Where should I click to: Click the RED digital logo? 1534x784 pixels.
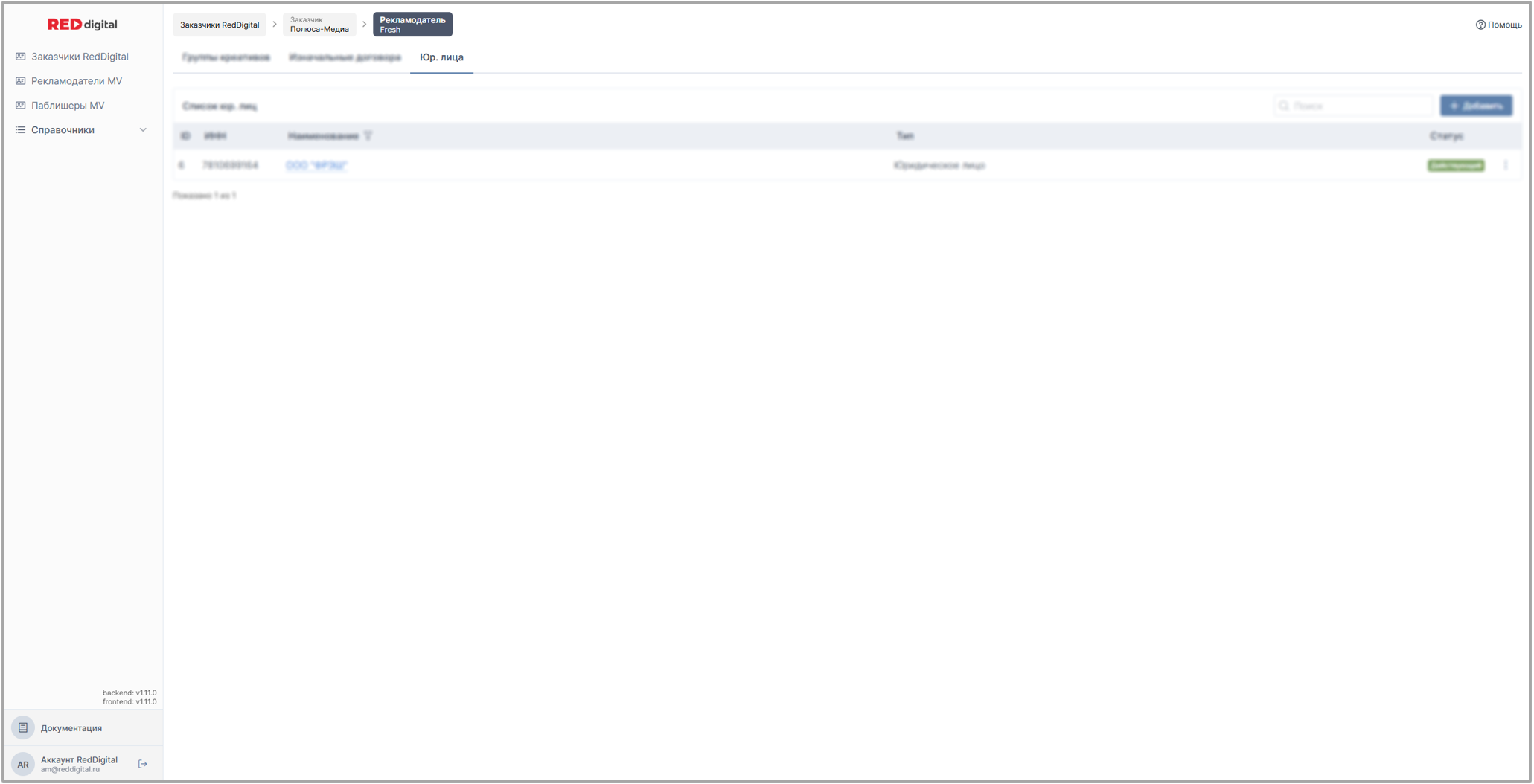[x=82, y=24]
